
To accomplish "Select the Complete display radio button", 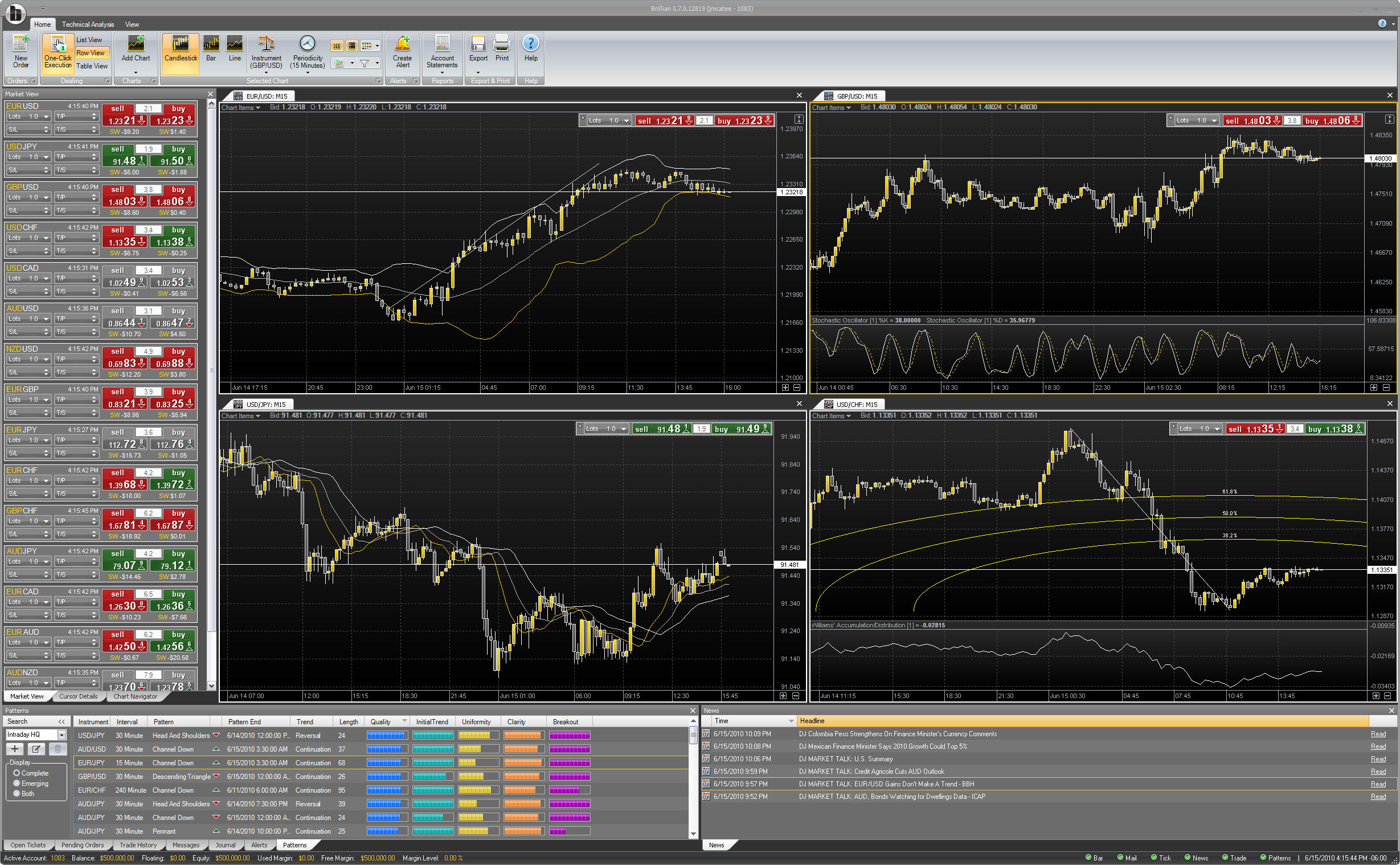I will point(17,773).
